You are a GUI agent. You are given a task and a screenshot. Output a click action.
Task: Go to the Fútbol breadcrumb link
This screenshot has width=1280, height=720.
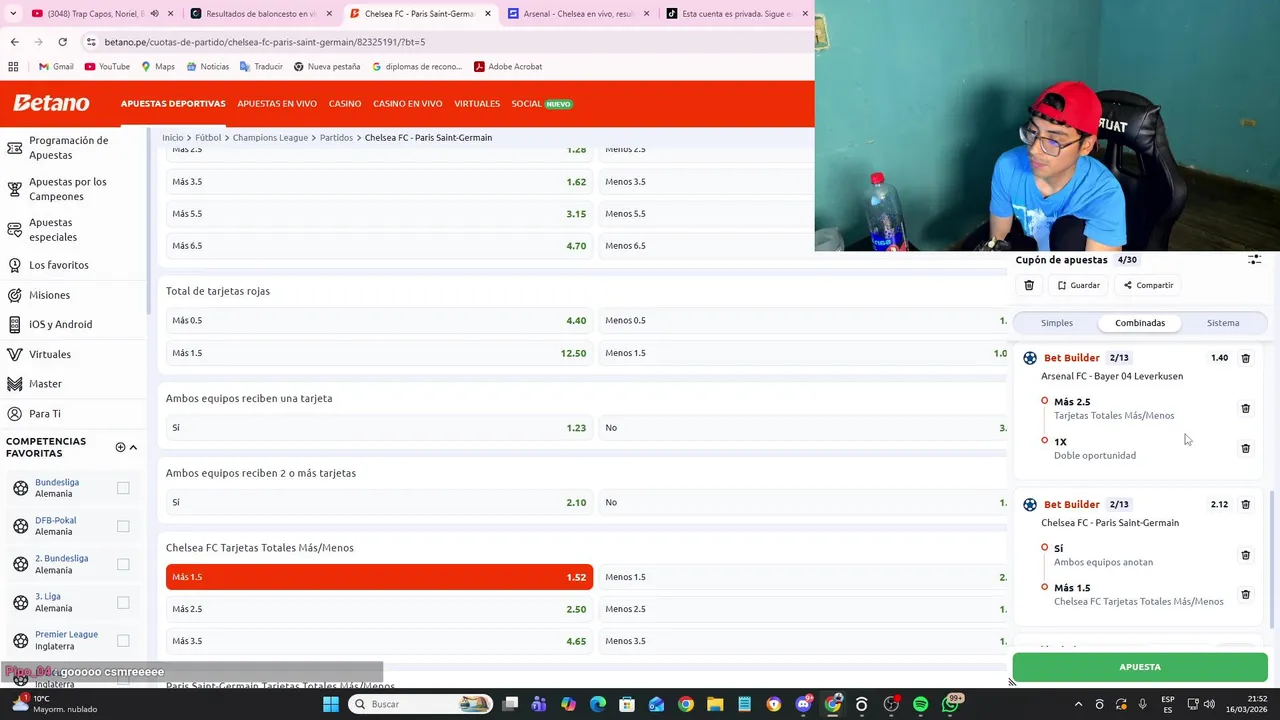(x=208, y=138)
